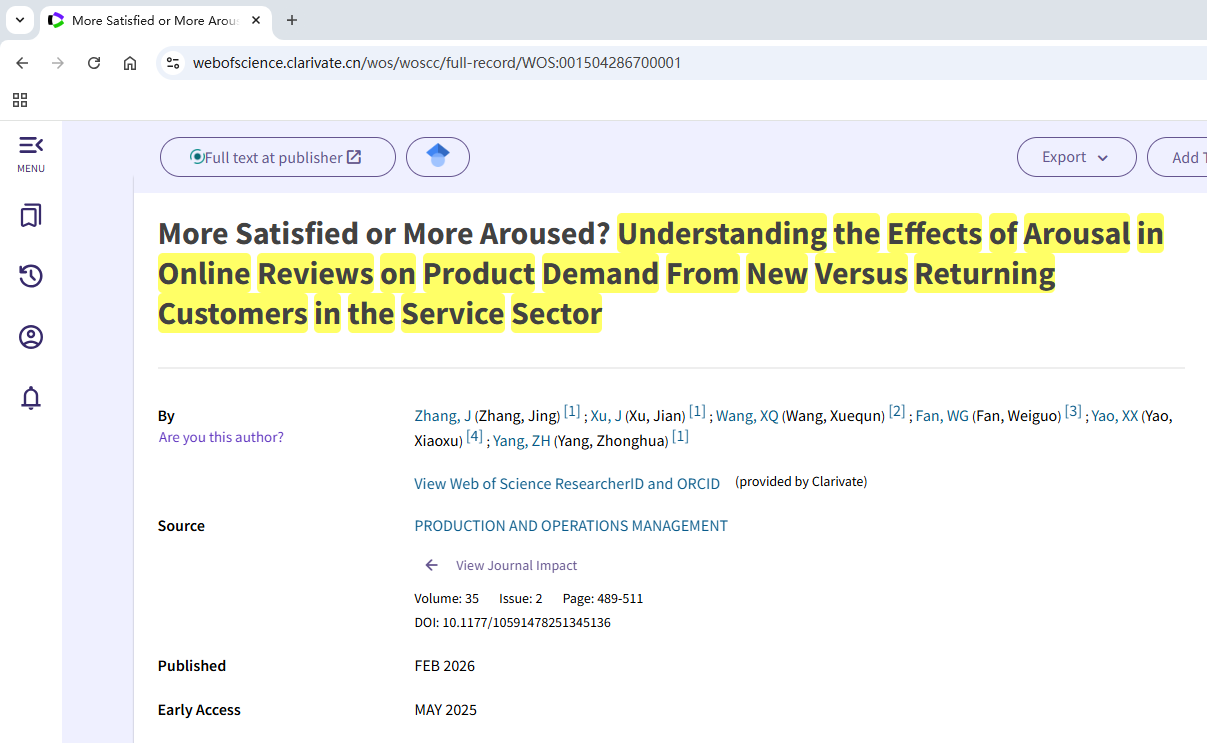Screen dimensions: 1207x743
Task: Click 'Are you this author?' link
Action: (x=221, y=437)
